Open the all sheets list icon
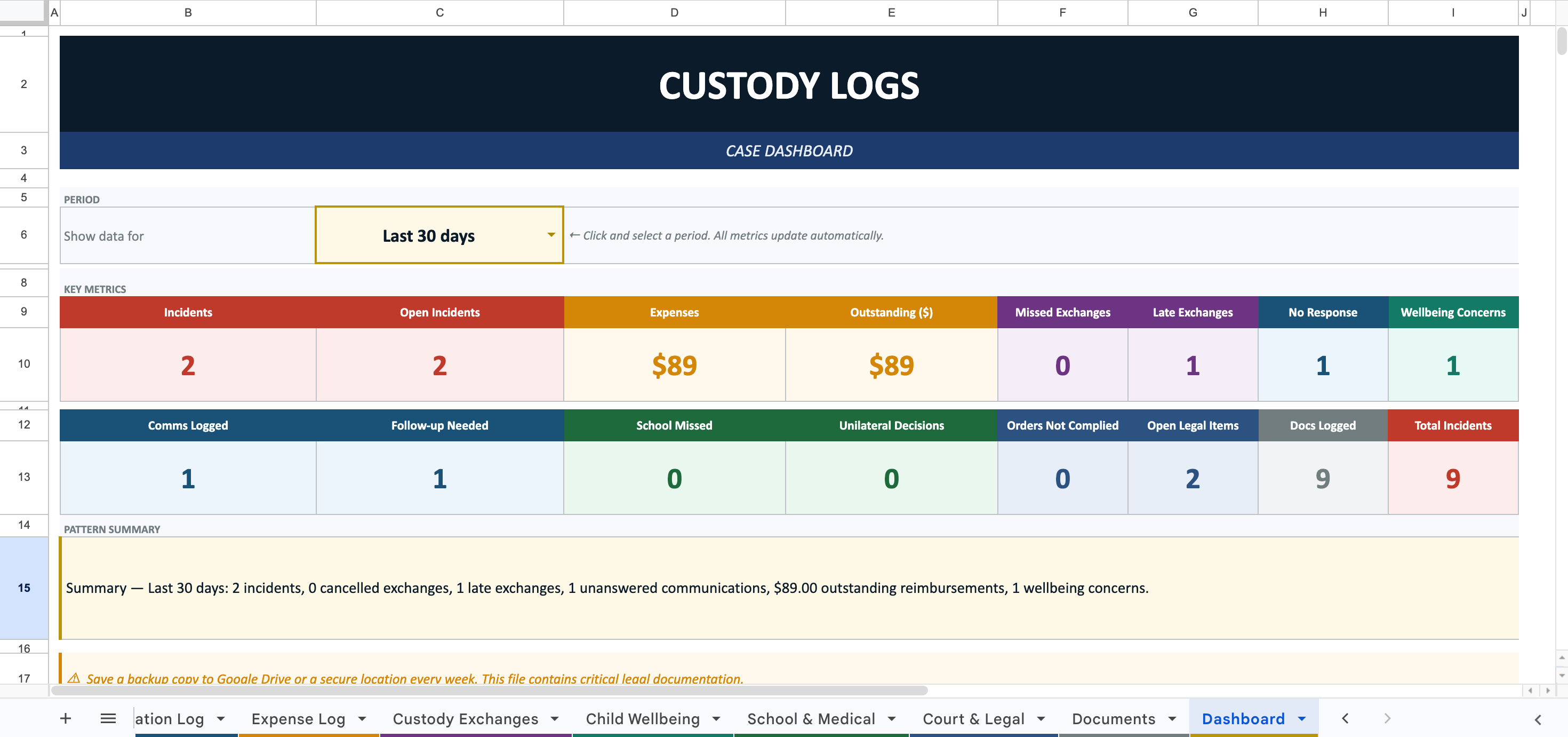1568x737 pixels. point(108,719)
